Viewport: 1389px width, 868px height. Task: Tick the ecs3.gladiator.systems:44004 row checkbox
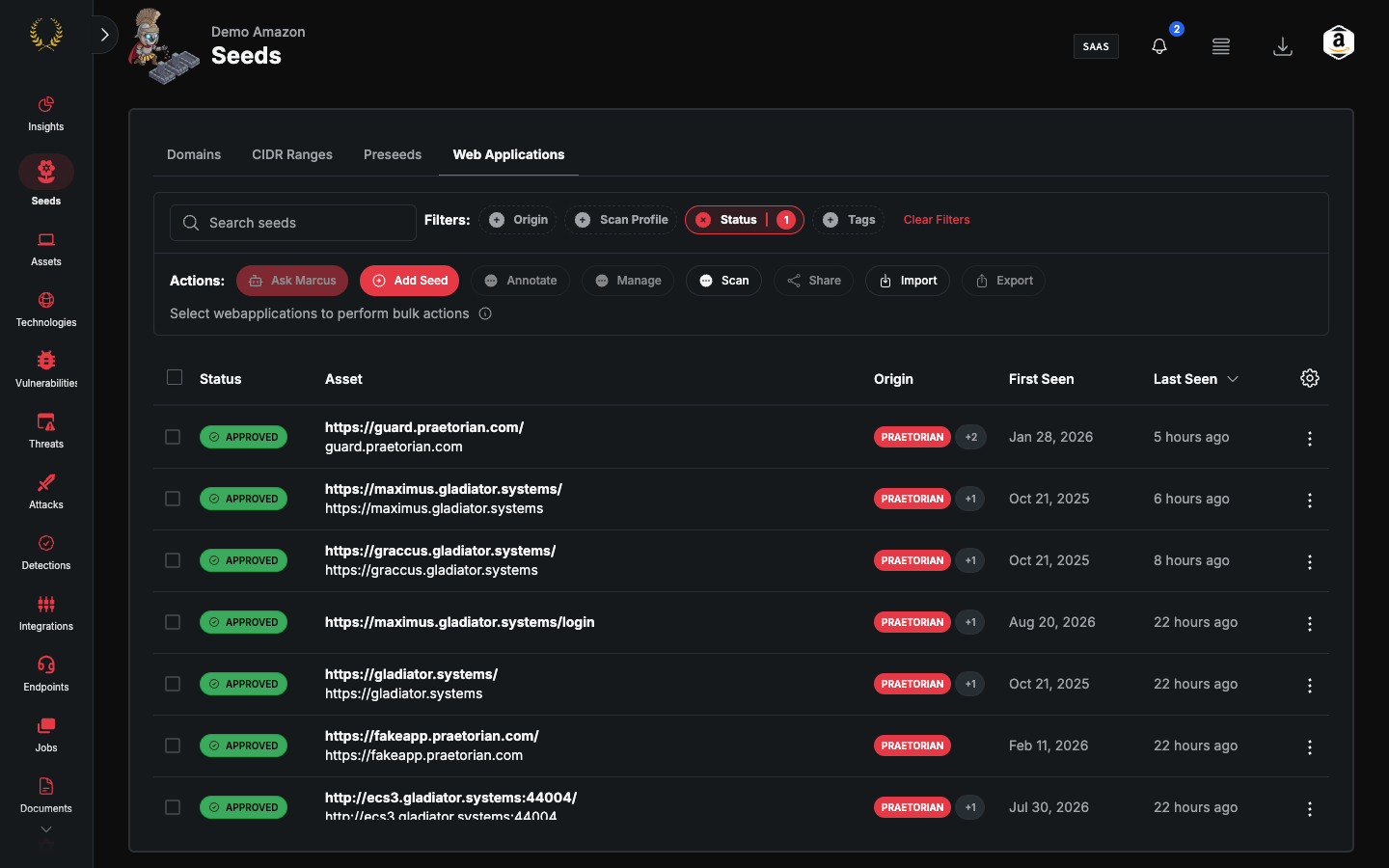point(173,807)
